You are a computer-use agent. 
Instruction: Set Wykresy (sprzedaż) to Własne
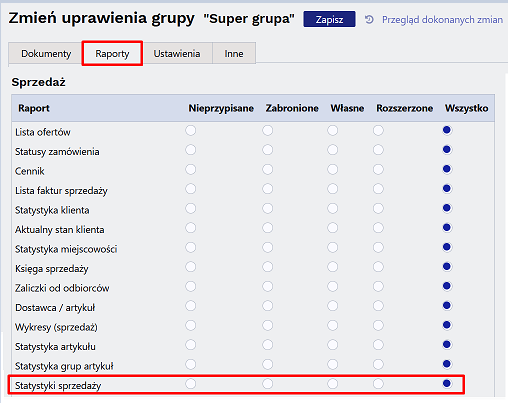click(332, 325)
